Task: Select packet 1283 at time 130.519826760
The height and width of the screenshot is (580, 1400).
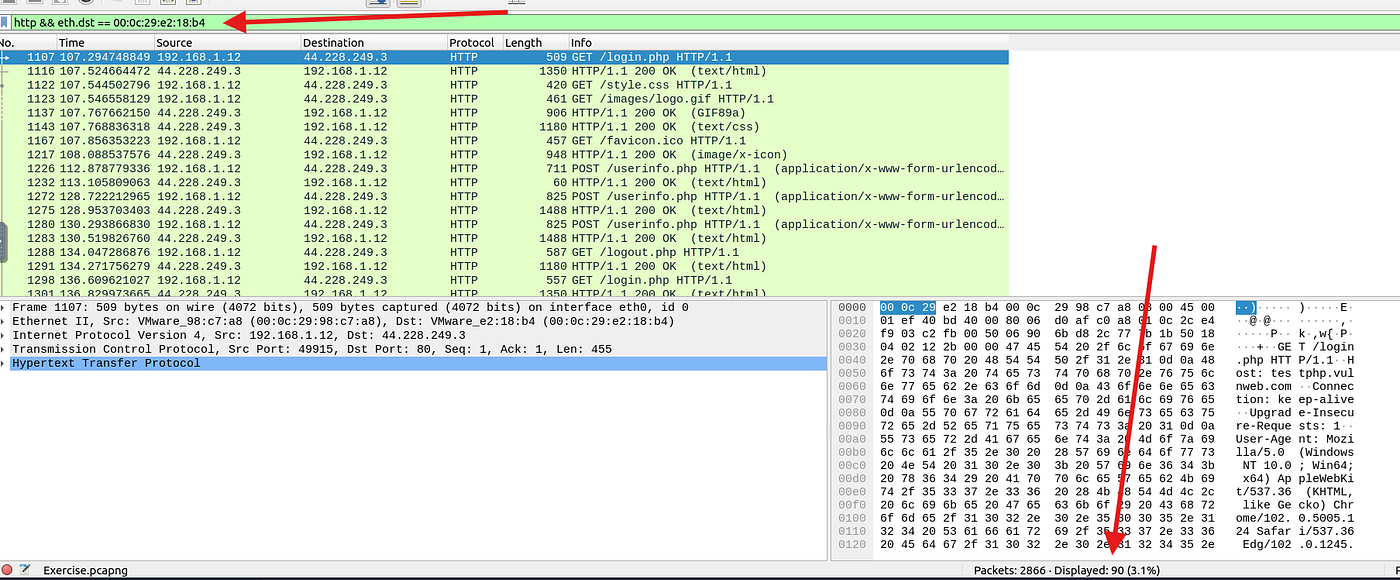Action: 504,239
